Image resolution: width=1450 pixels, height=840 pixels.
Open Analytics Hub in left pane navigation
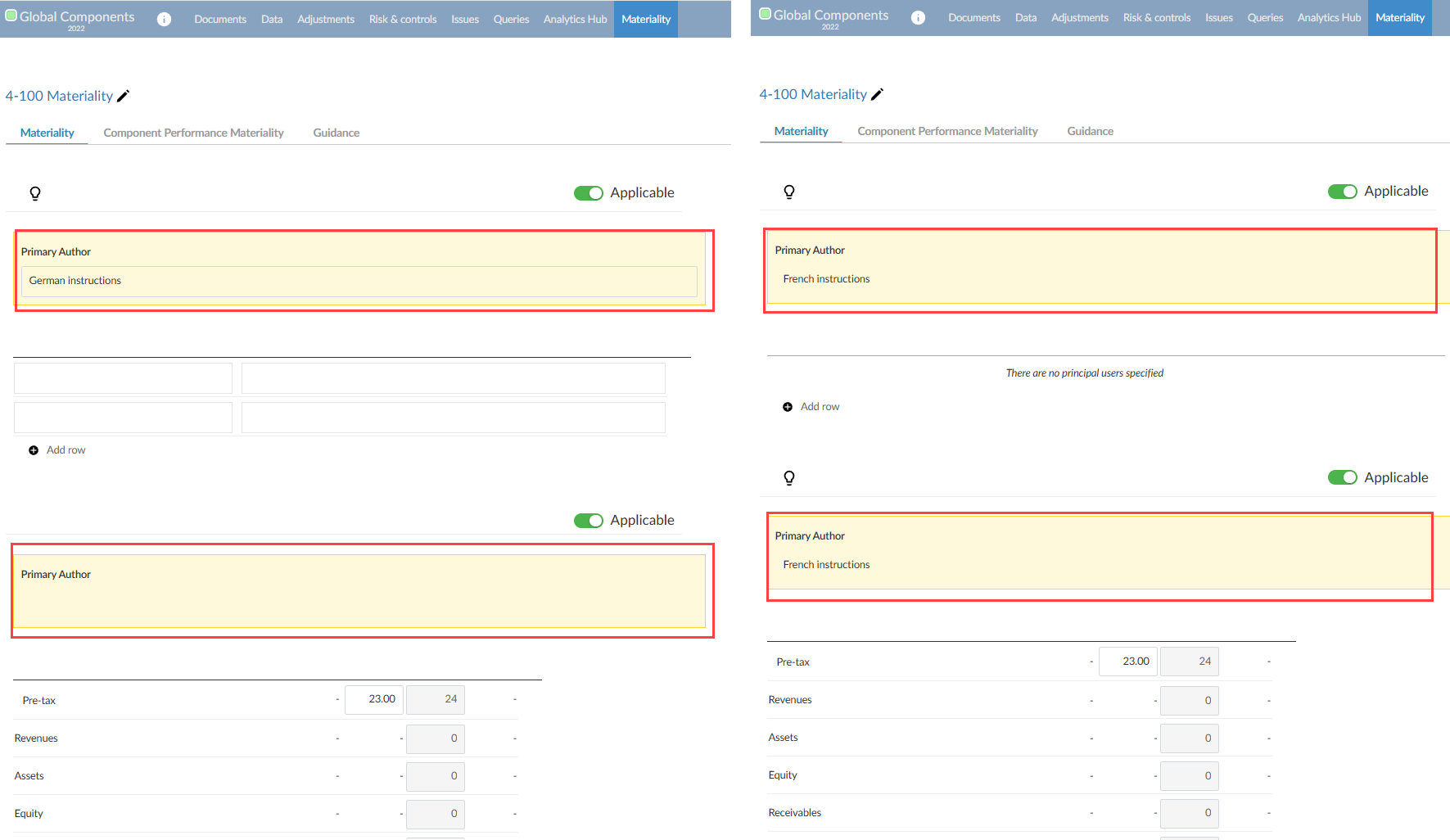(x=575, y=19)
